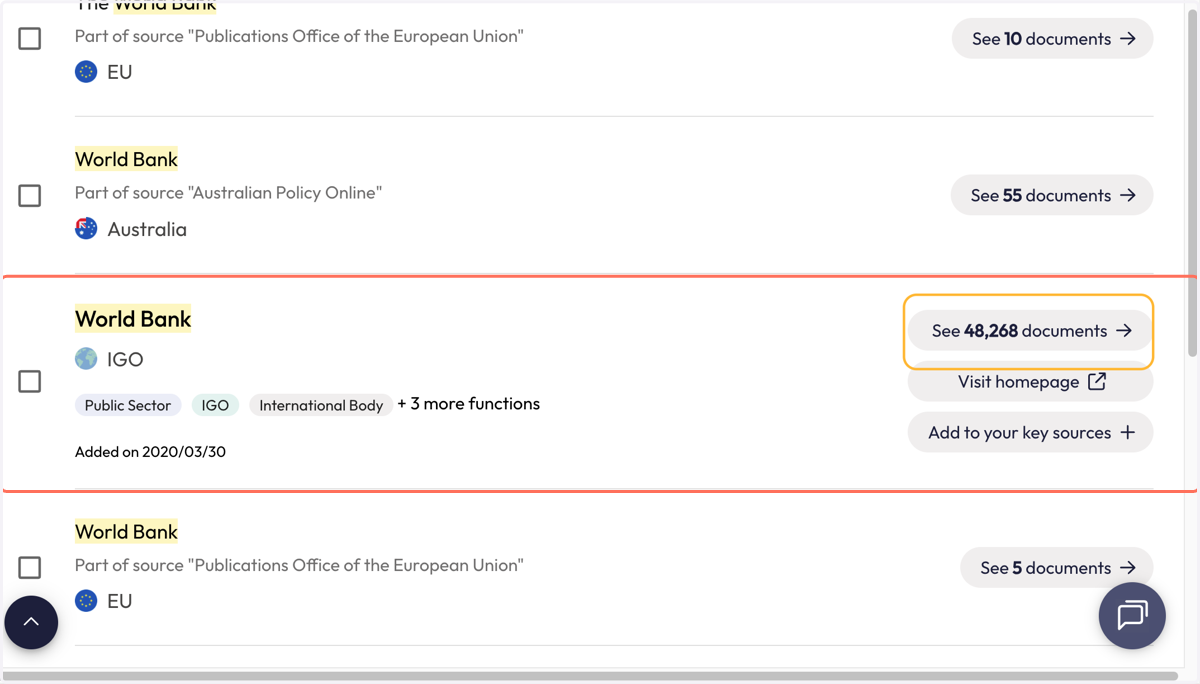Screen dimensions: 1200x684
Task: Click the World Bank IGO heading
Action: point(133,319)
